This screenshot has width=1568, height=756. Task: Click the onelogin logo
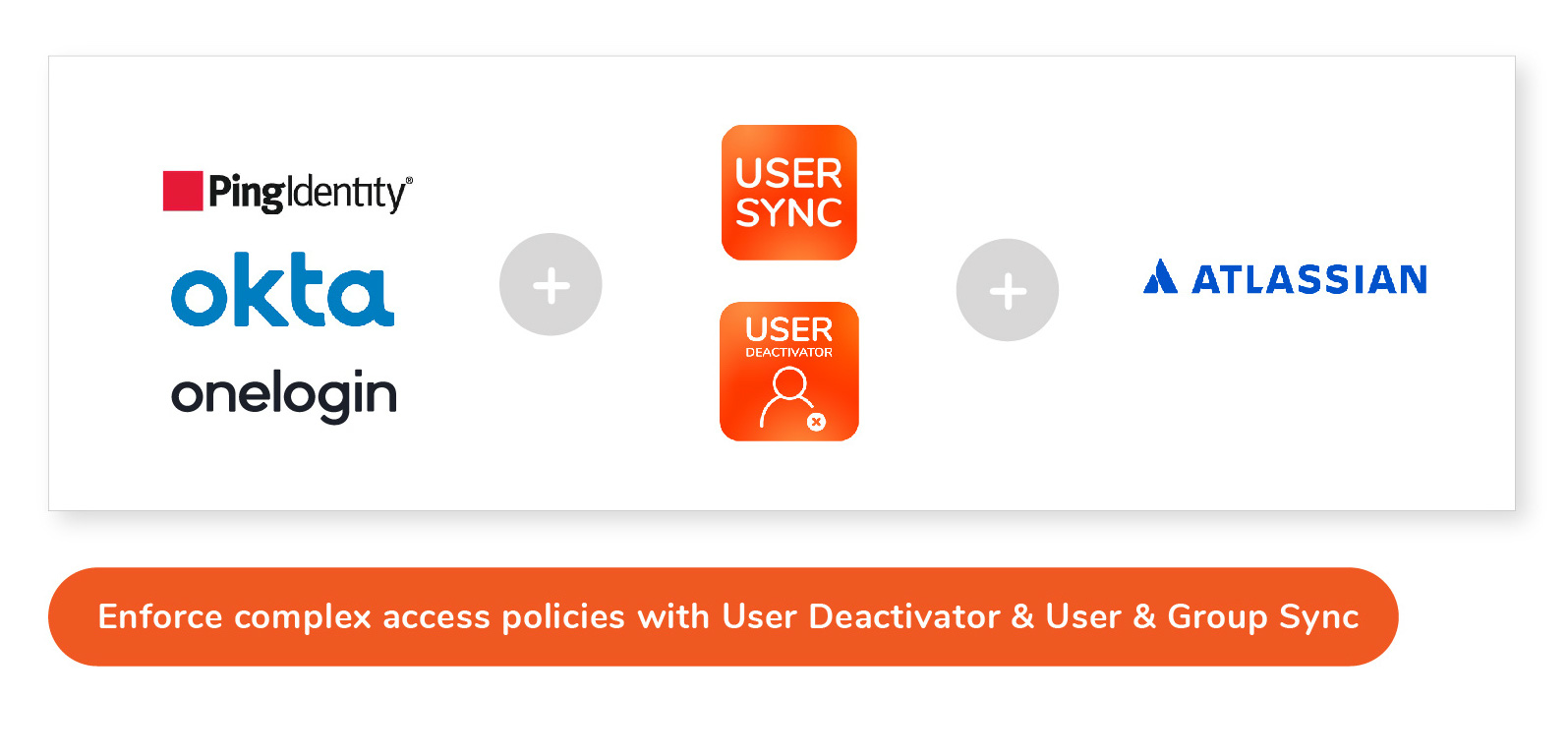coord(284,395)
